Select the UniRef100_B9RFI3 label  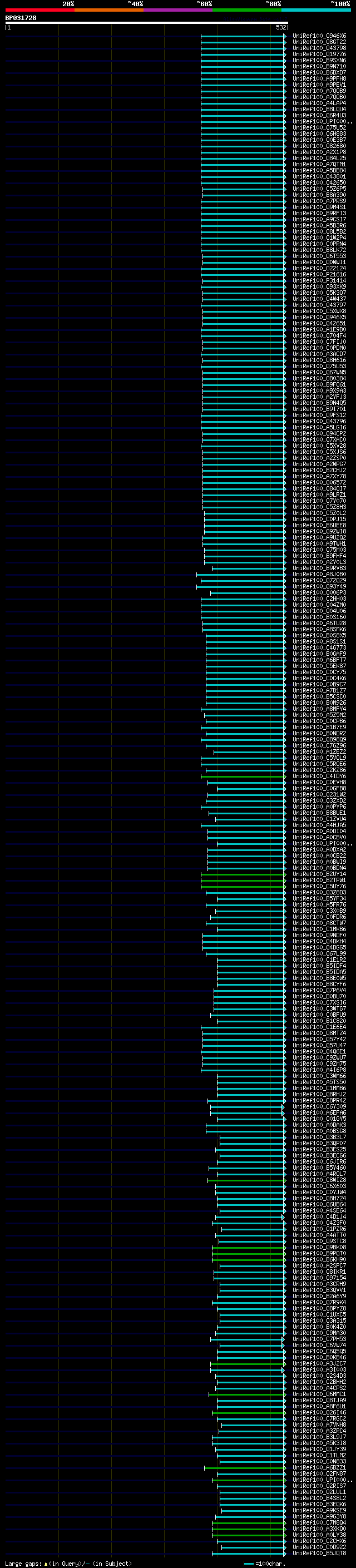pyautogui.click(x=319, y=214)
